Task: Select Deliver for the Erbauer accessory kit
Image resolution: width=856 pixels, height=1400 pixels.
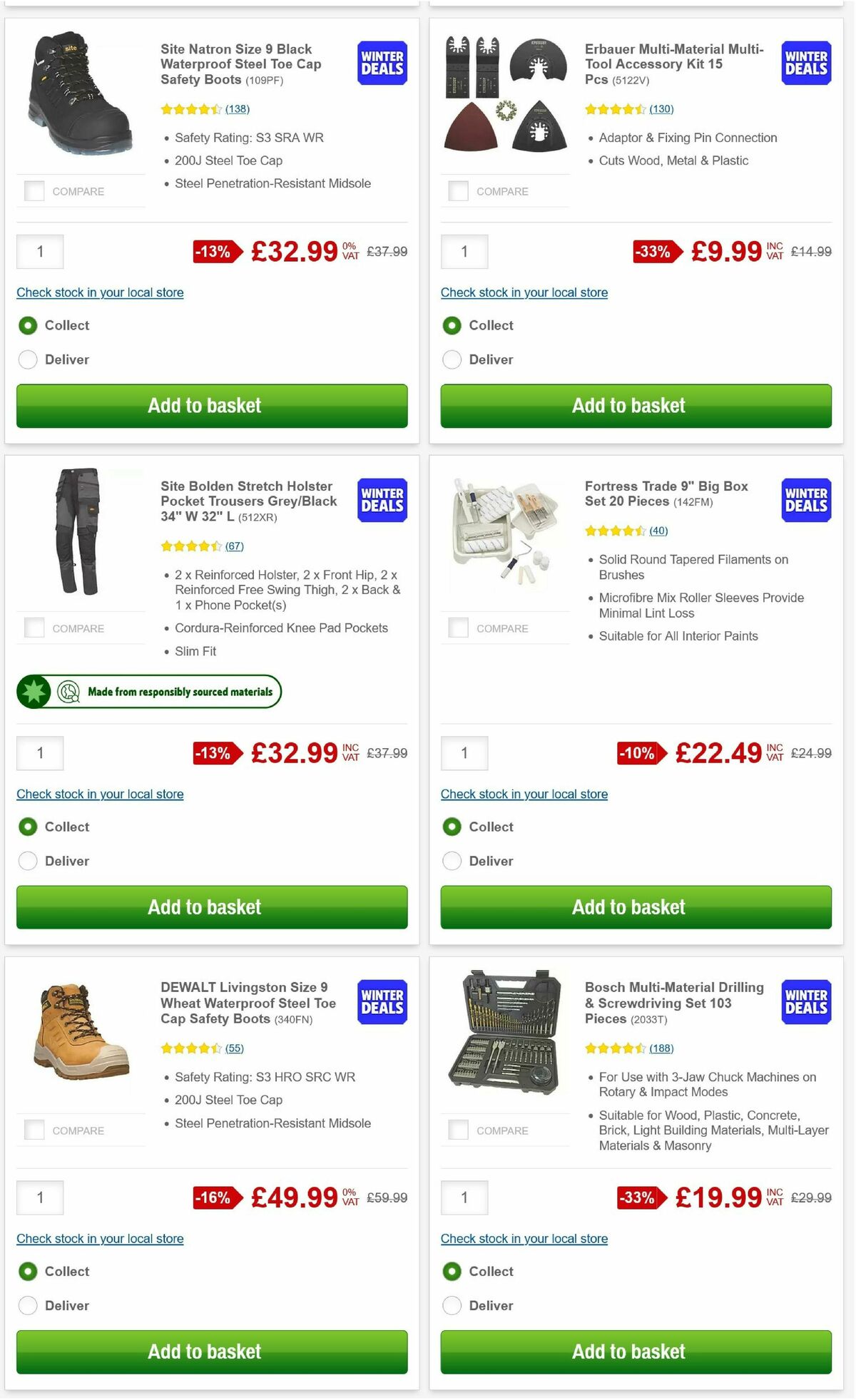Action: (x=452, y=359)
